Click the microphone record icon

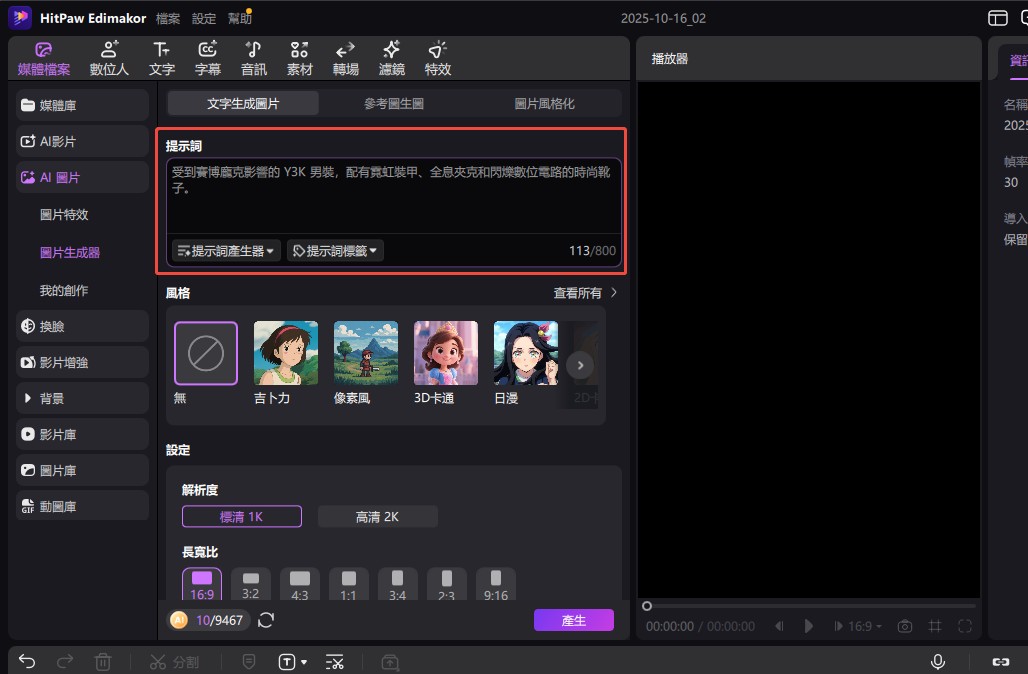pos(938,661)
